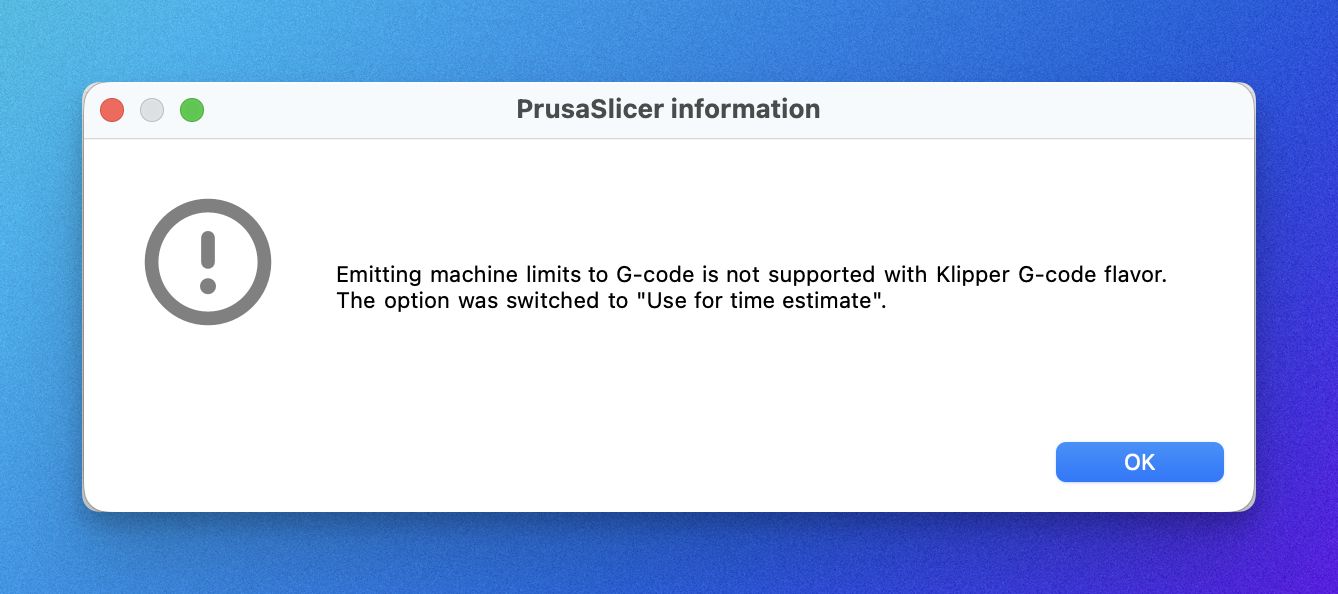Click the OK button
The height and width of the screenshot is (594, 1338).
click(1139, 462)
